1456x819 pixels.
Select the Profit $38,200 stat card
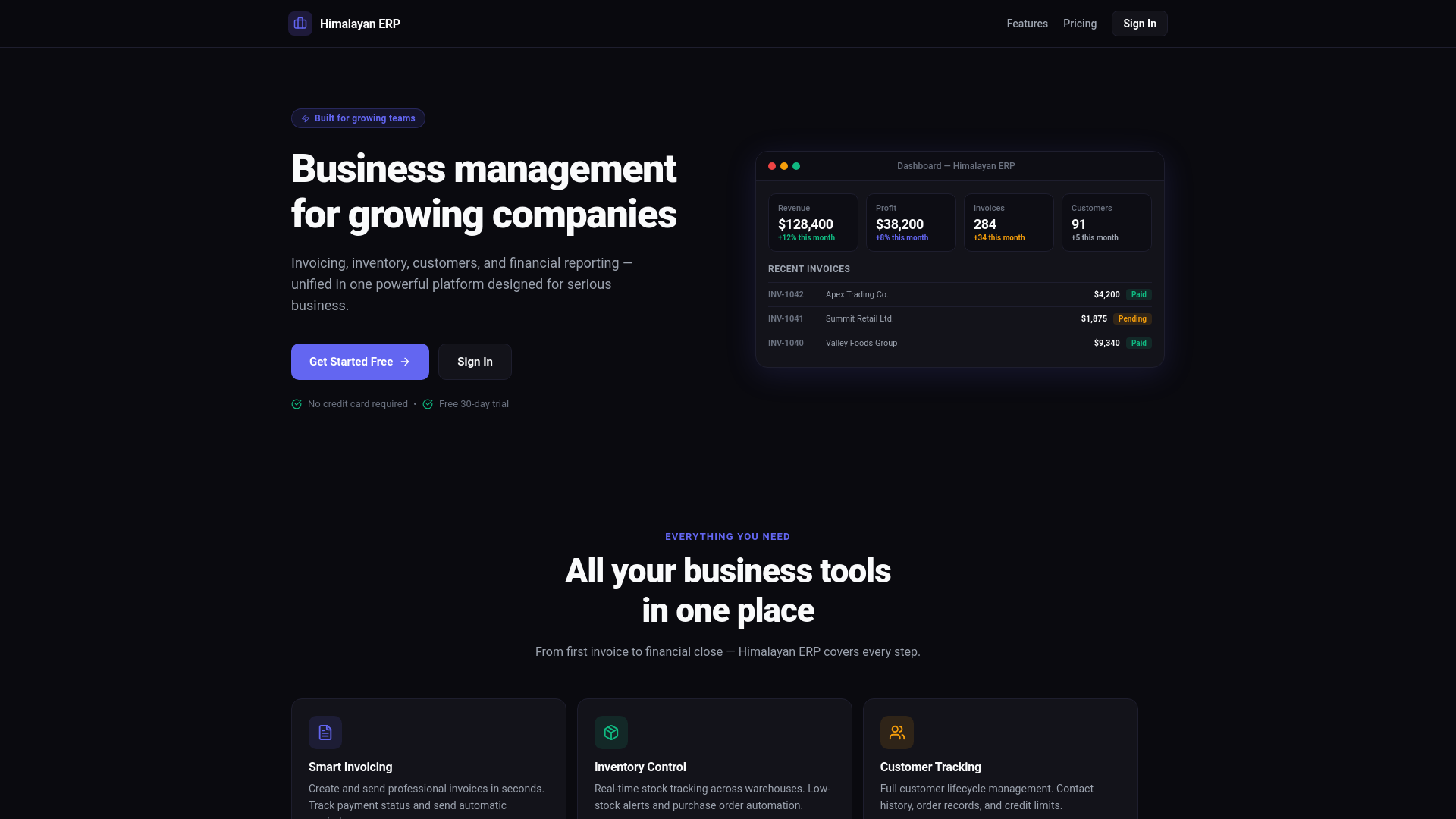[x=911, y=222]
